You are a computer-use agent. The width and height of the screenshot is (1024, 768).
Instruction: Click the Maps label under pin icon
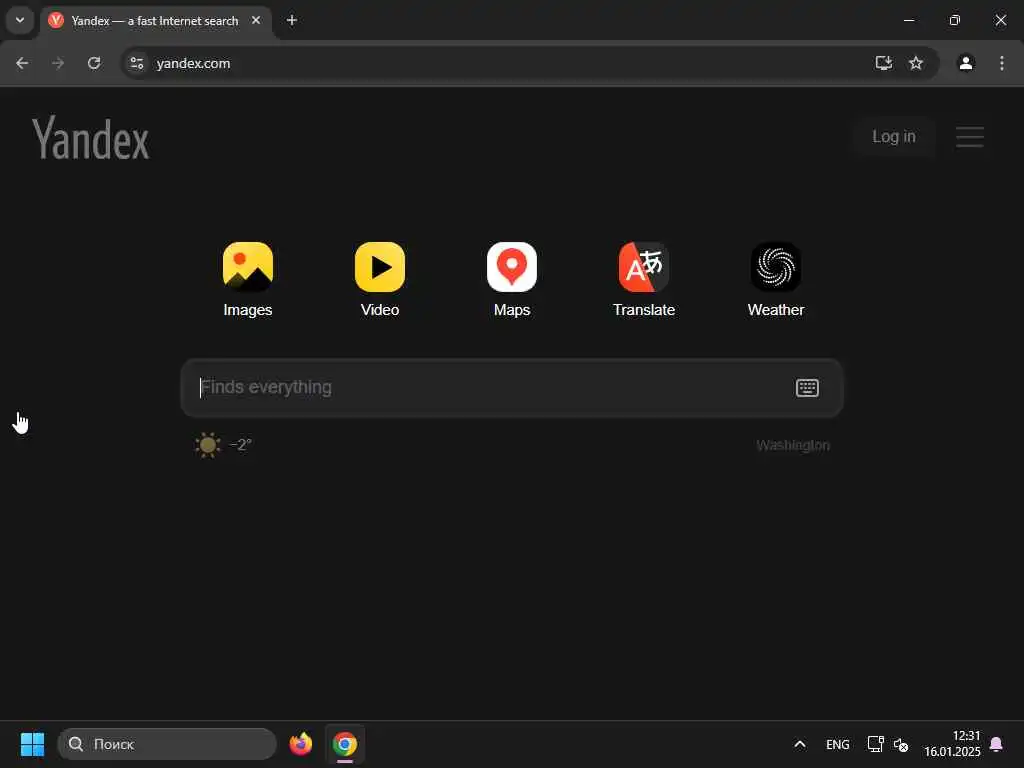pyautogui.click(x=511, y=310)
